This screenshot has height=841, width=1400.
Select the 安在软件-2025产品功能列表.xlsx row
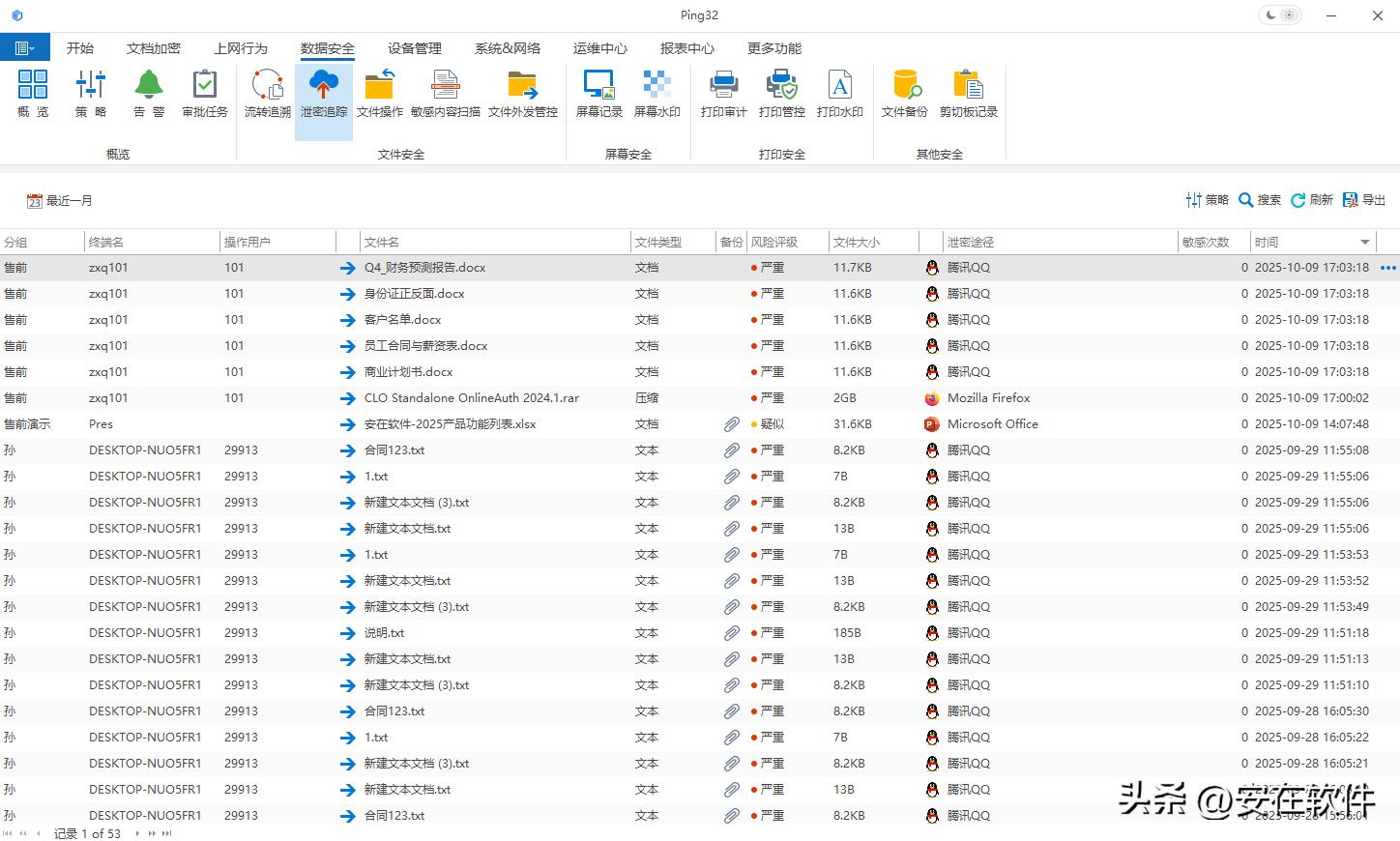point(450,424)
